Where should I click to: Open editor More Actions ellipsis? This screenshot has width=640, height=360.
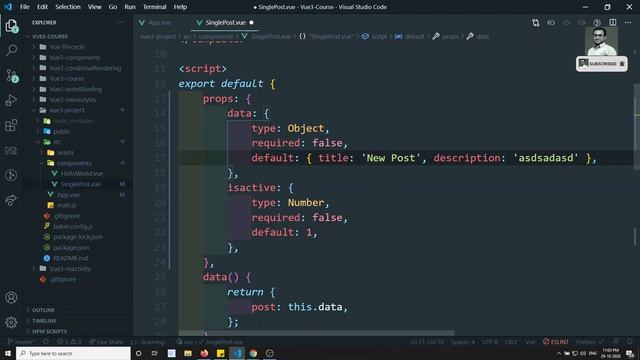click(628, 23)
